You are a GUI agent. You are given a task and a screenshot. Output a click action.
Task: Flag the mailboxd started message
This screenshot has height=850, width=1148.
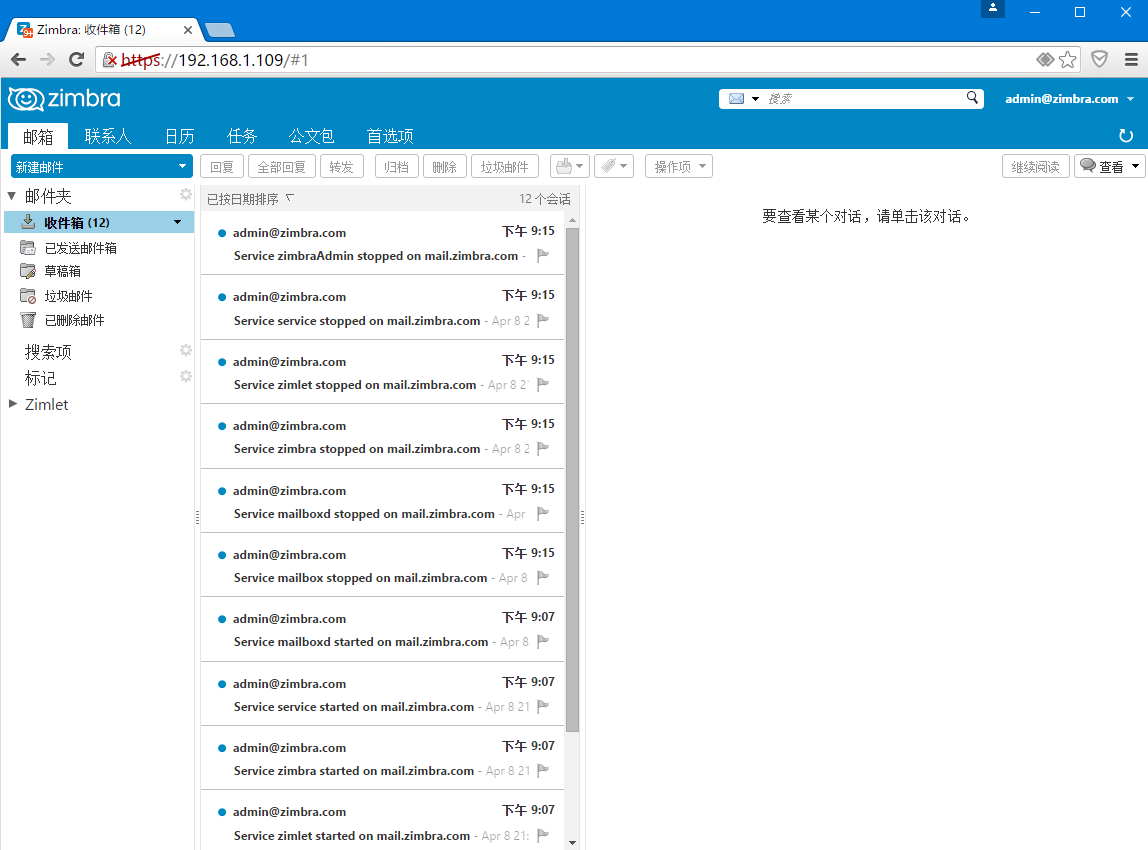pos(543,641)
